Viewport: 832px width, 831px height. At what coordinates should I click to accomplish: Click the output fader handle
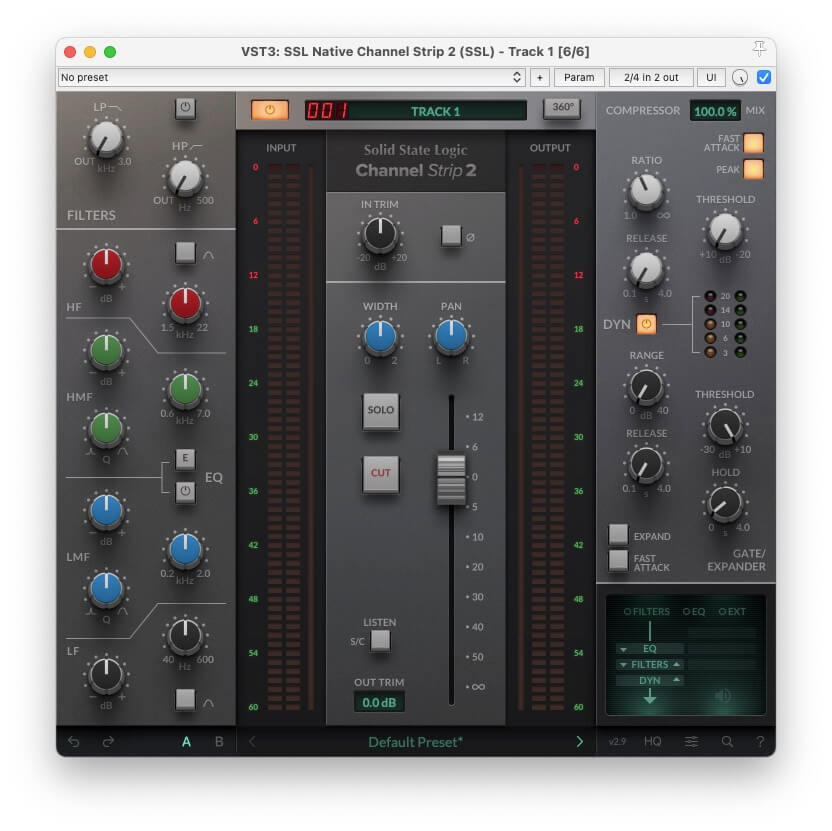pos(452,478)
